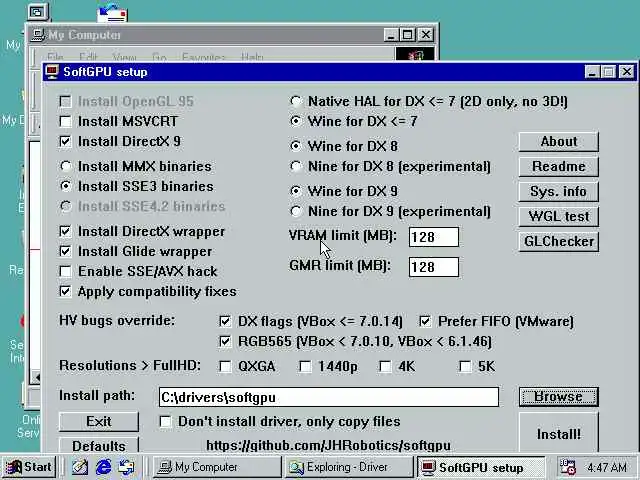Toggle Prefer FIFO (VMware) checkbox

pos(425,321)
